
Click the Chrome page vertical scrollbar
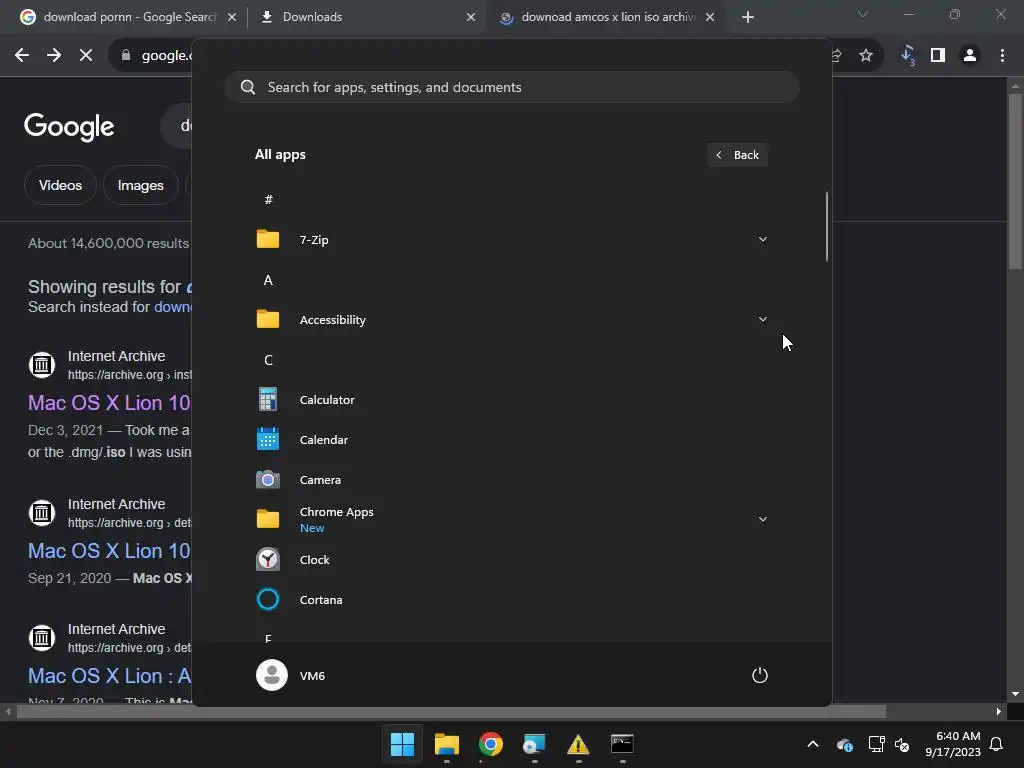pyautogui.click(x=1015, y=181)
